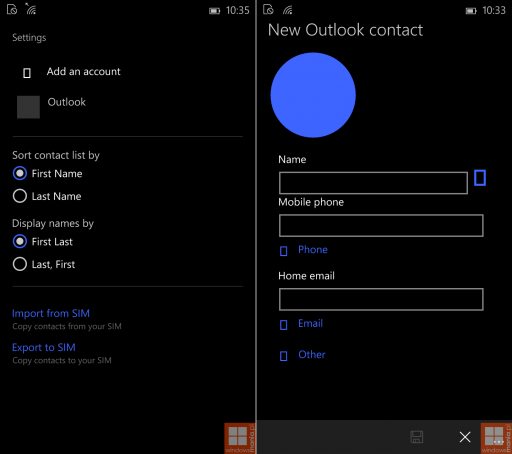Open the Outlook account entry
512x454 pixels.
(66, 102)
